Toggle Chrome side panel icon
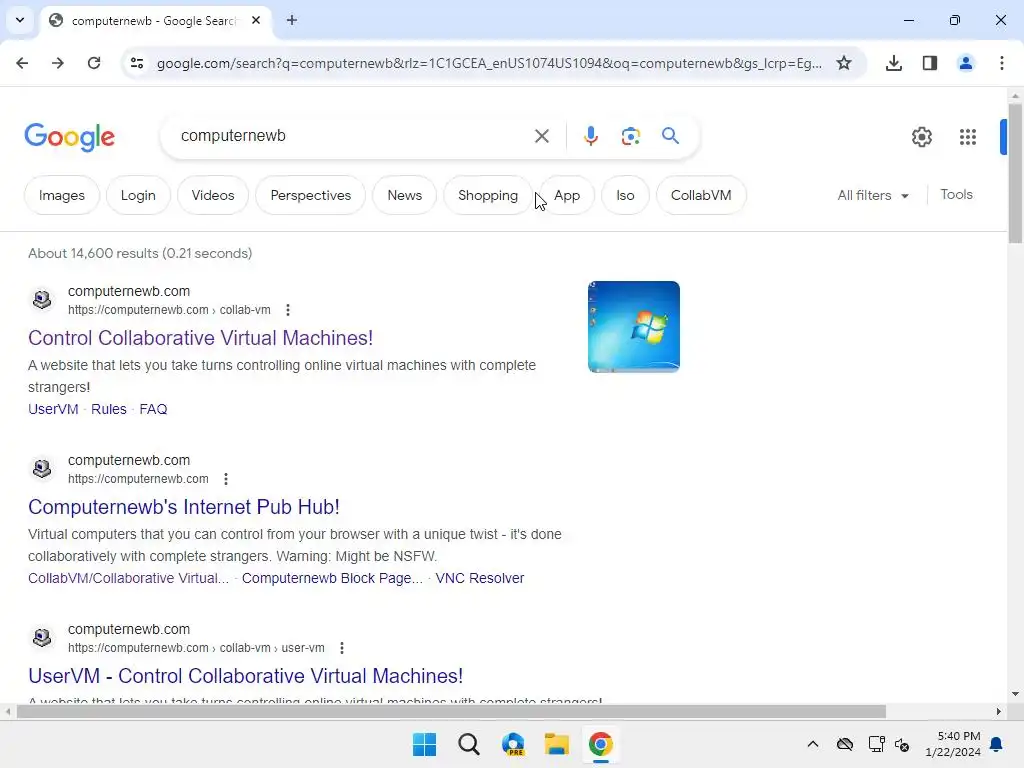Viewport: 1024px width, 768px height. [929, 63]
